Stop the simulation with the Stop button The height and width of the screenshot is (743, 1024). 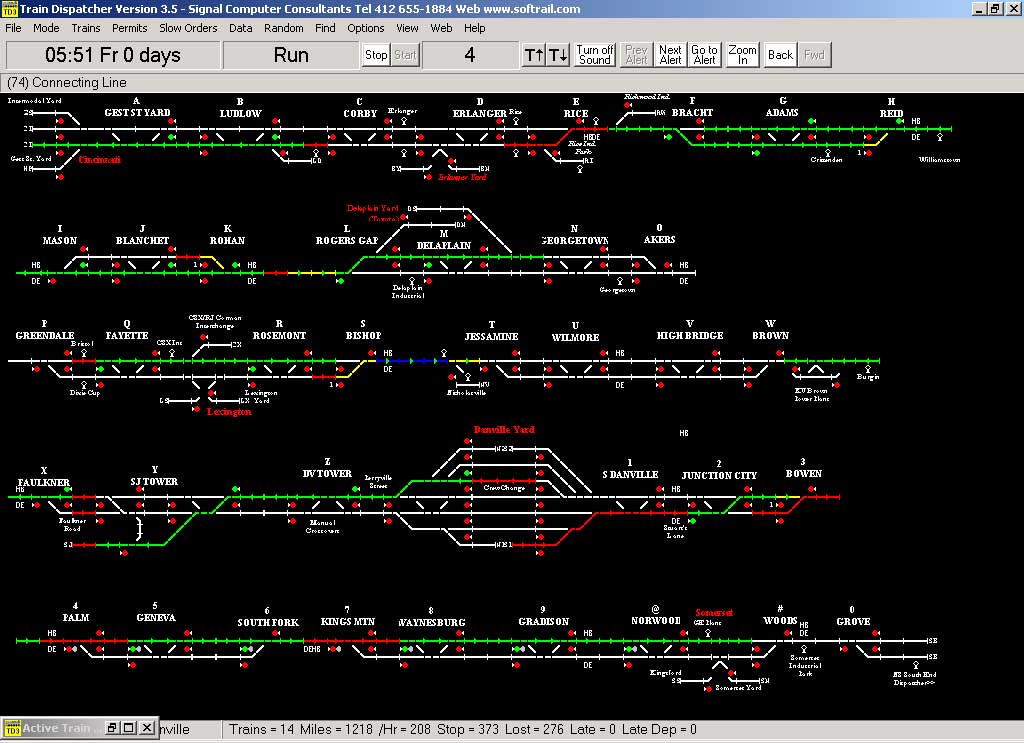376,55
